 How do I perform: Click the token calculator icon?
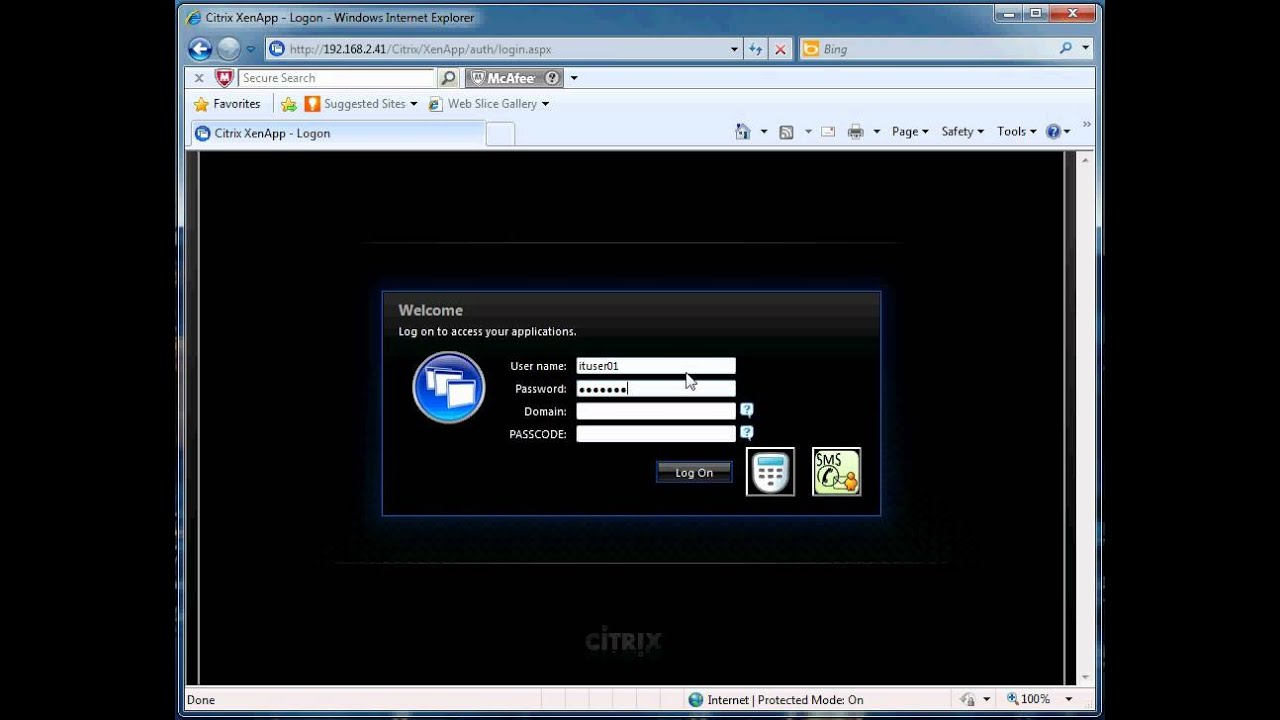(x=771, y=472)
